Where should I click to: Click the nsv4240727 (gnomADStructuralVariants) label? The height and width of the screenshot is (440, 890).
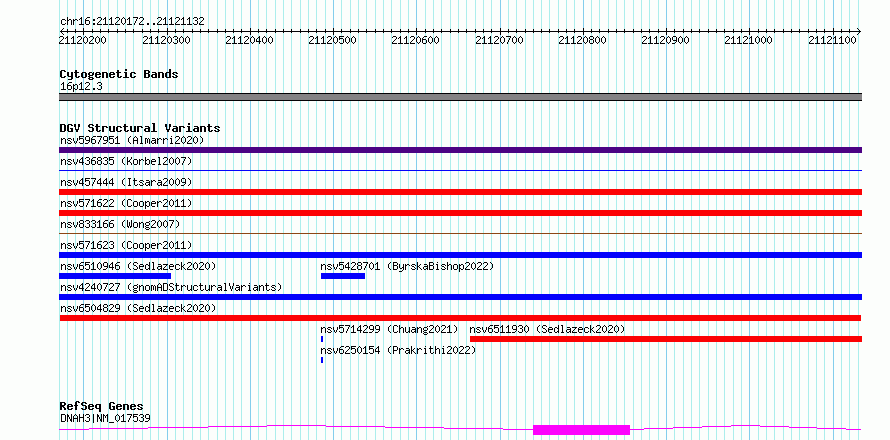(171, 287)
